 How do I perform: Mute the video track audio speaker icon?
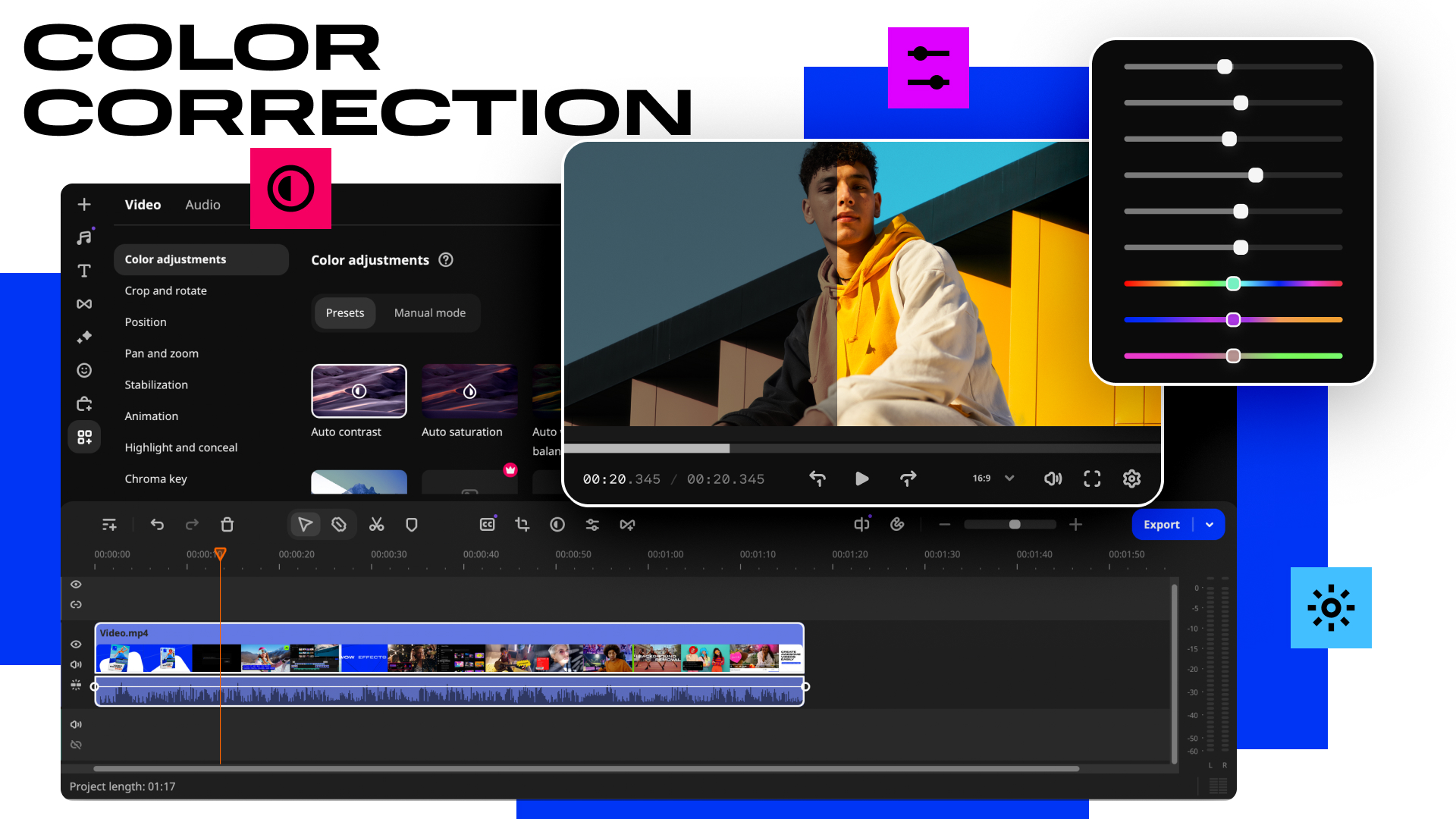[x=76, y=664]
